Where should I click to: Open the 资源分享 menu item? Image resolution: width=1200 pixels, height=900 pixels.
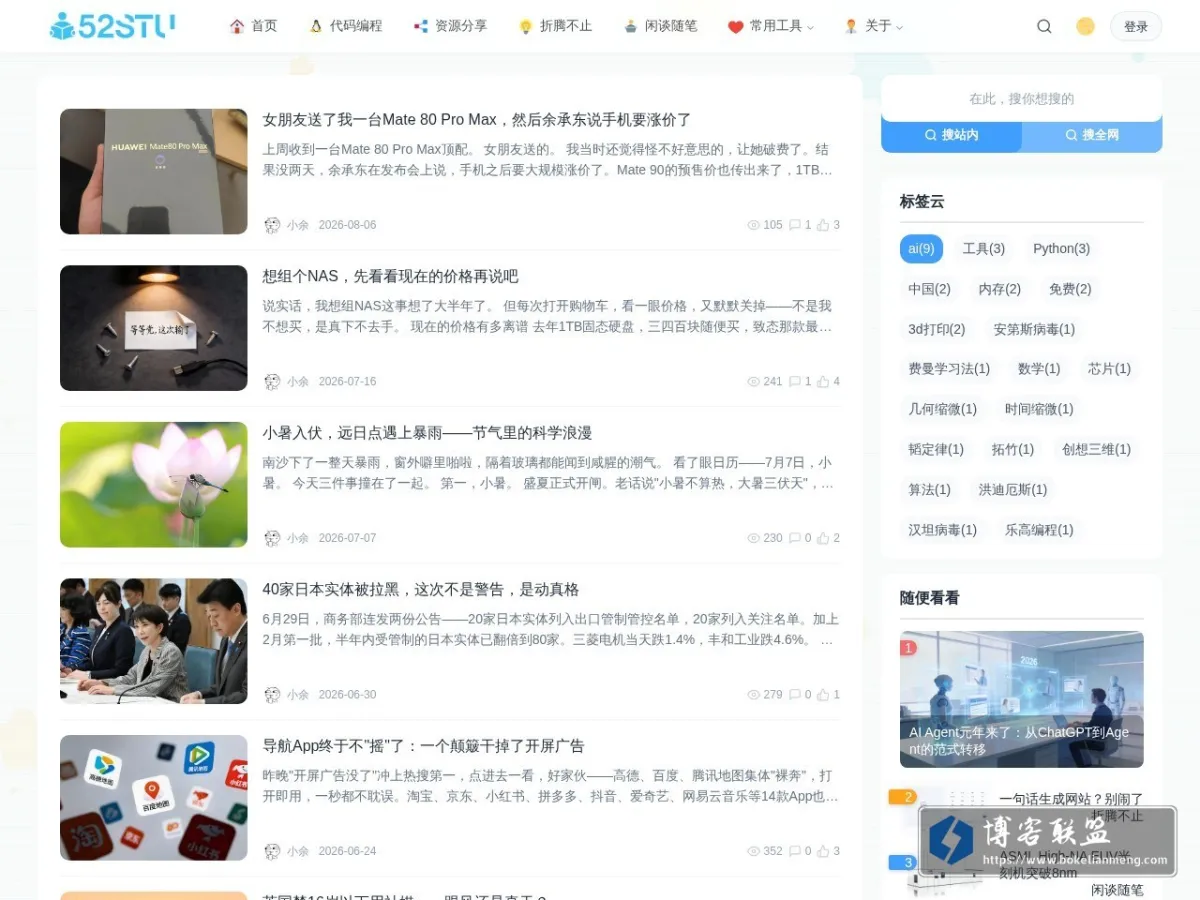(x=450, y=26)
